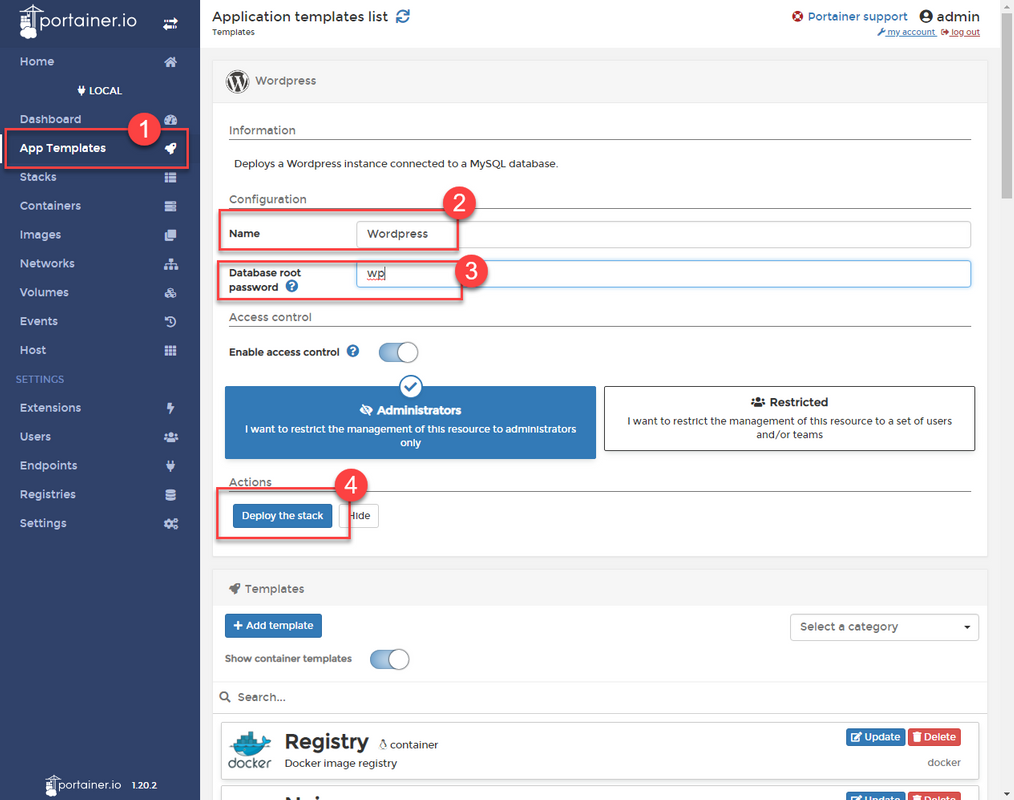Update the Registry template
The height and width of the screenshot is (800, 1014).
click(x=876, y=737)
